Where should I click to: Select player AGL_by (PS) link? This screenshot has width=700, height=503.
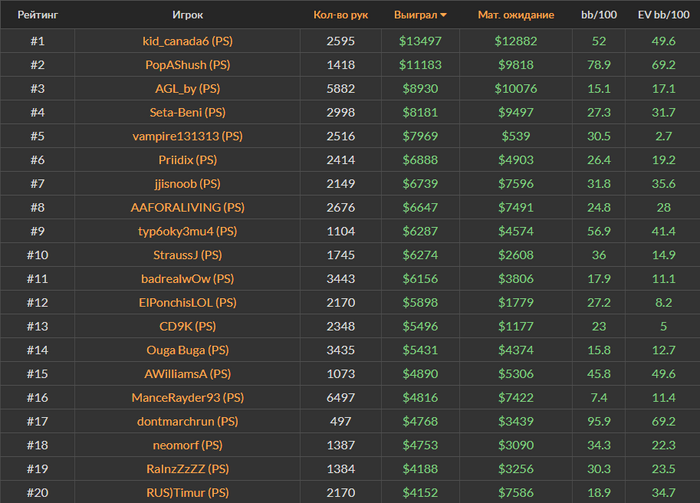[187, 89]
